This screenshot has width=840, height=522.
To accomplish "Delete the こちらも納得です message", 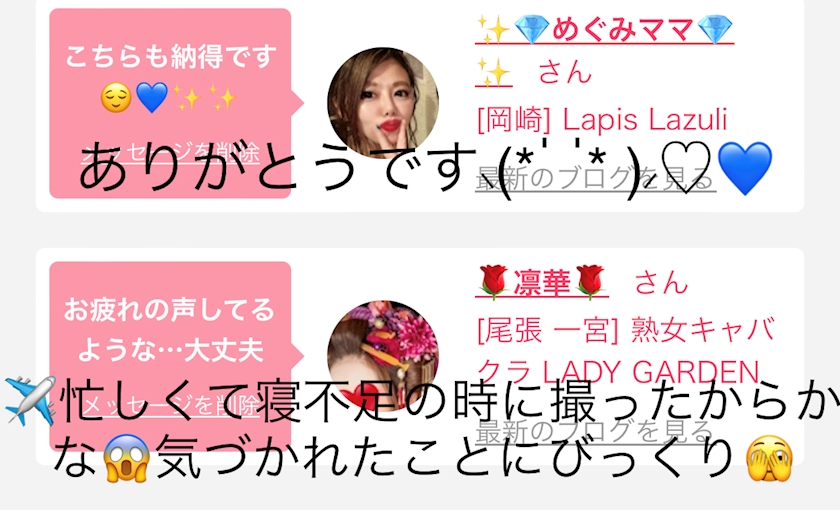I will point(170,154).
